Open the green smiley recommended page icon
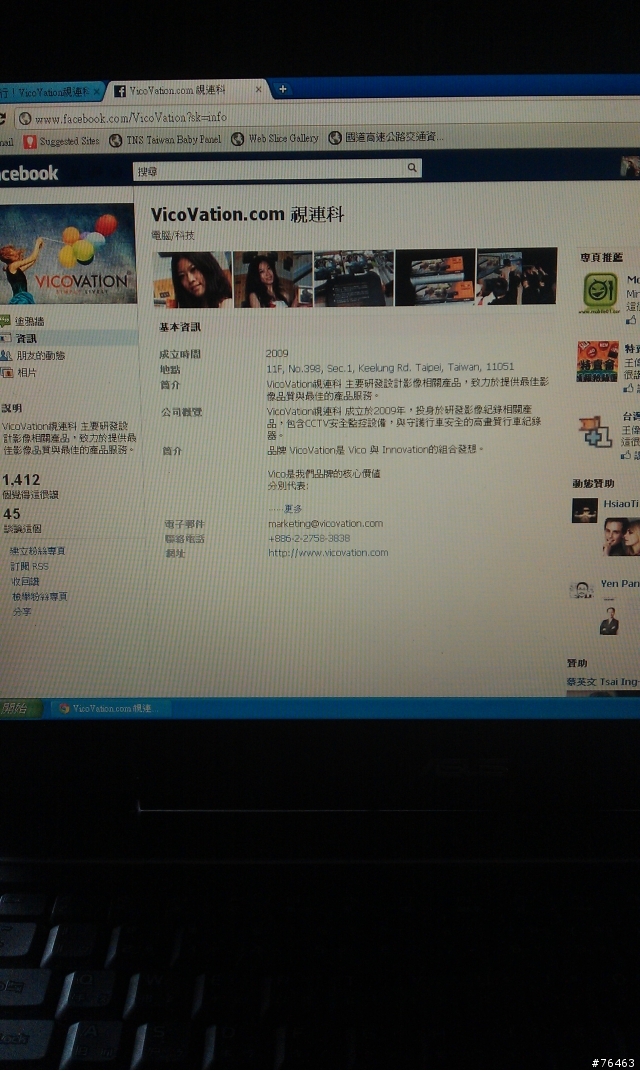 (600, 292)
